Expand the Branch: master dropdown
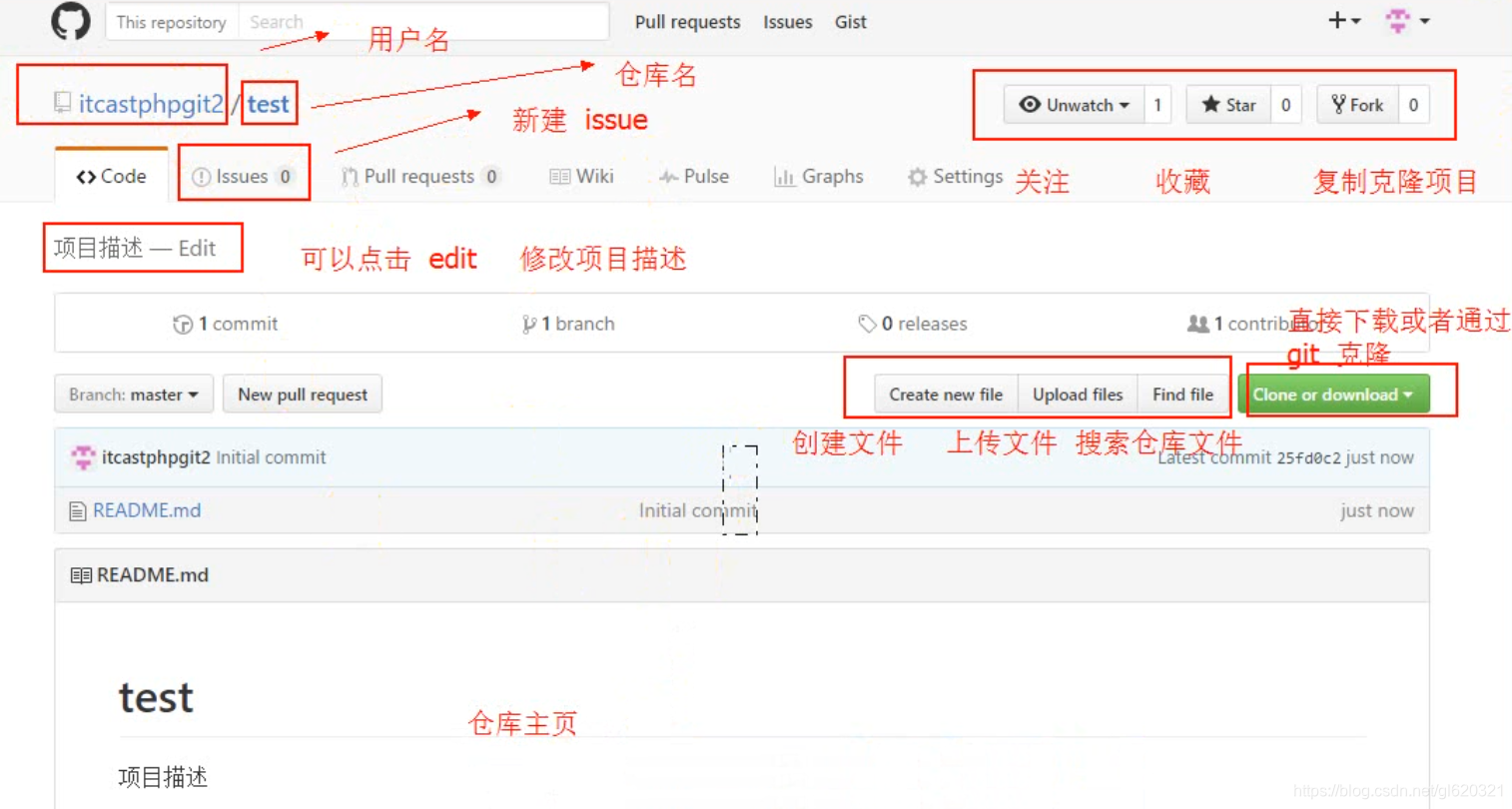 click(134, 395)
